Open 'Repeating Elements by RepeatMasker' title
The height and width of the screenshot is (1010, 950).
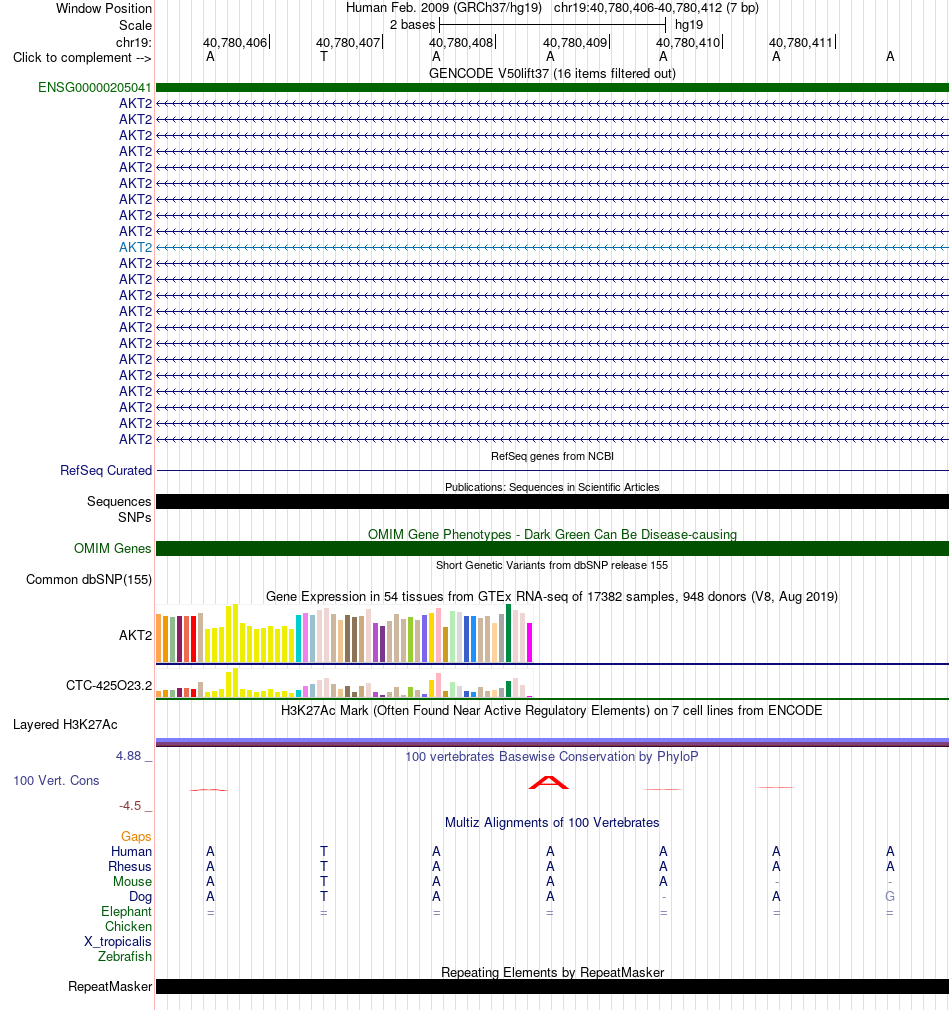tap(552, 972)
